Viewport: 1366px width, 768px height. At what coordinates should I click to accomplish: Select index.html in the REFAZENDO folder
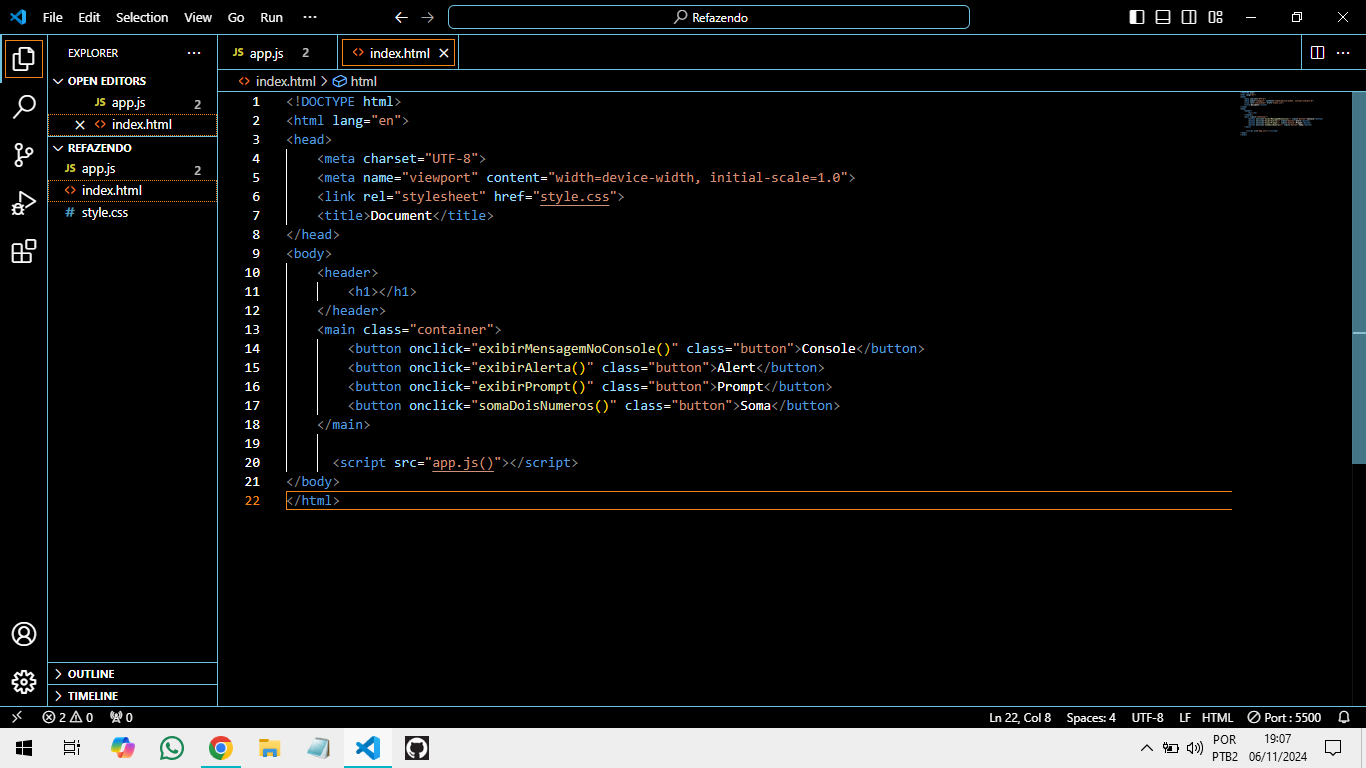132,191
